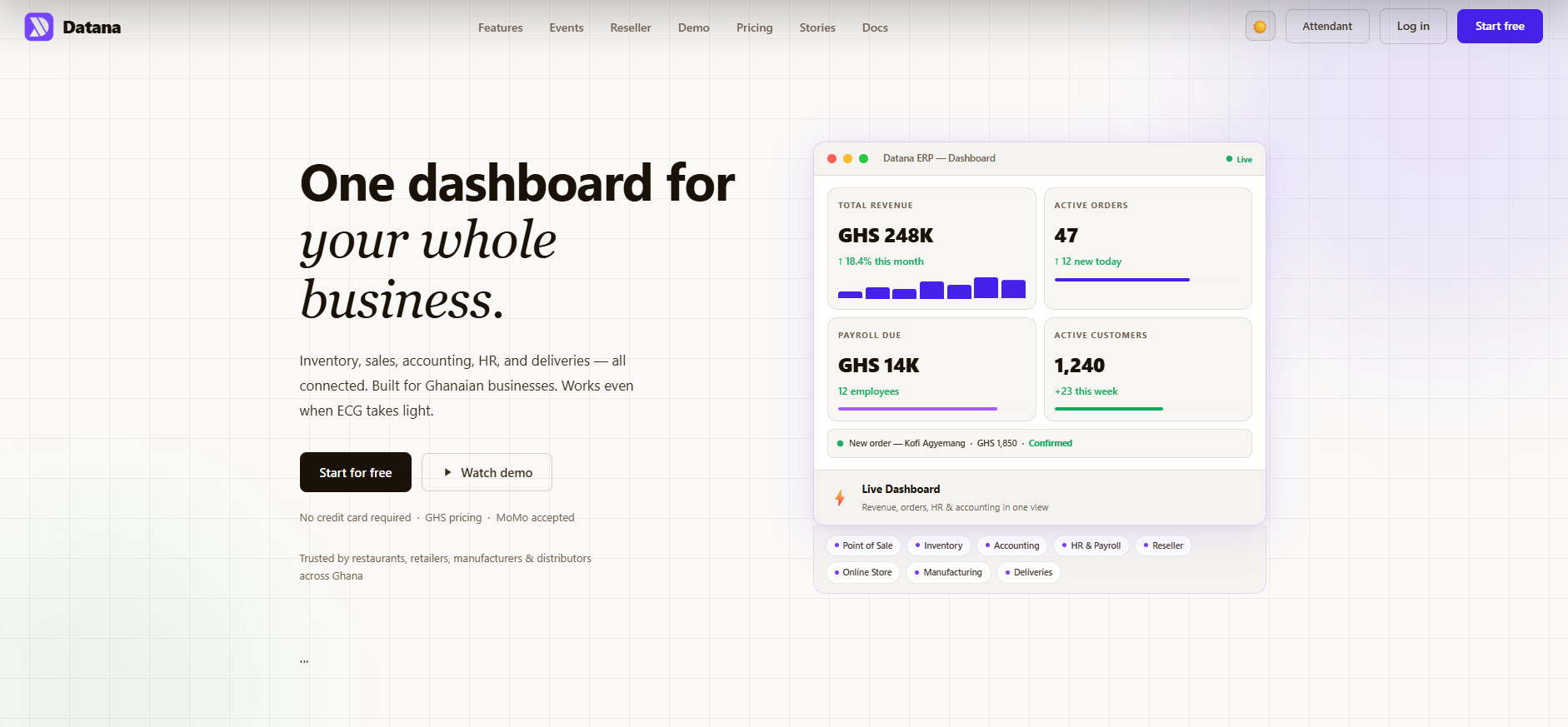Click the 'GHS pricing' text
Image resolution: width=1568 pixels, height=727 pixels.
click(453, 517)
